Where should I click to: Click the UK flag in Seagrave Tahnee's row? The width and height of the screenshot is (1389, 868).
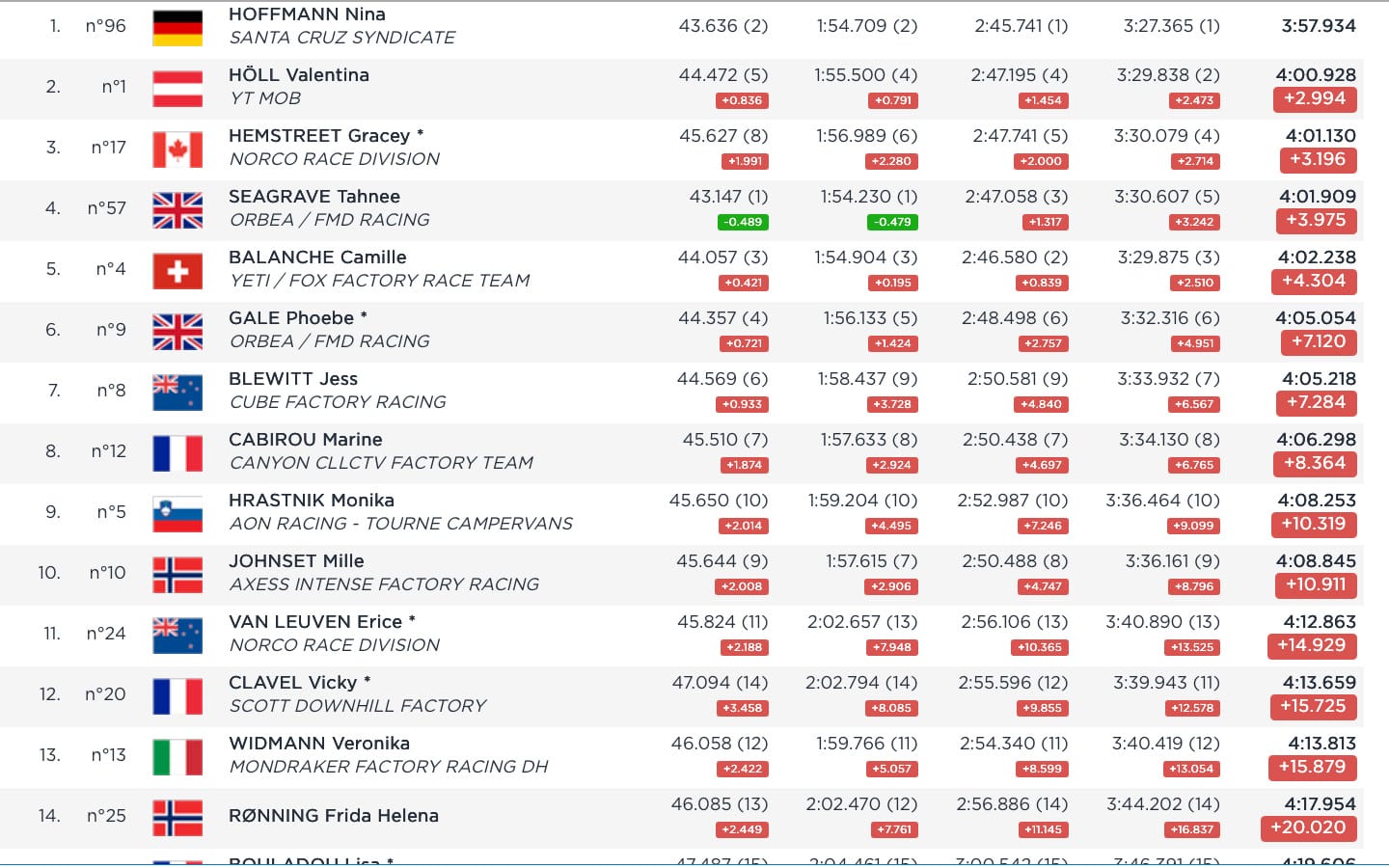177,210
